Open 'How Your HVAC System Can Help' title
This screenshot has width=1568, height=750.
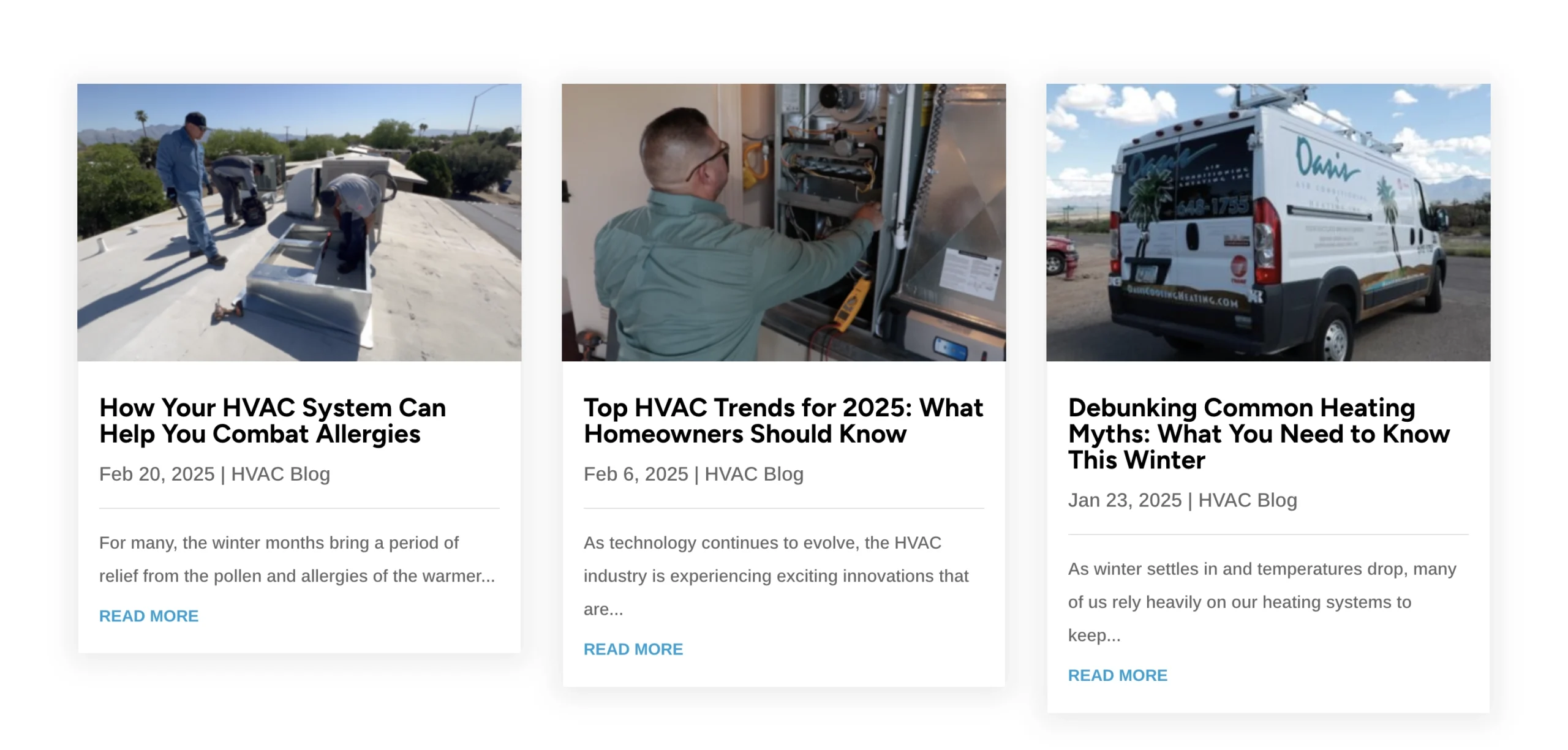click(x=273, y=421)
